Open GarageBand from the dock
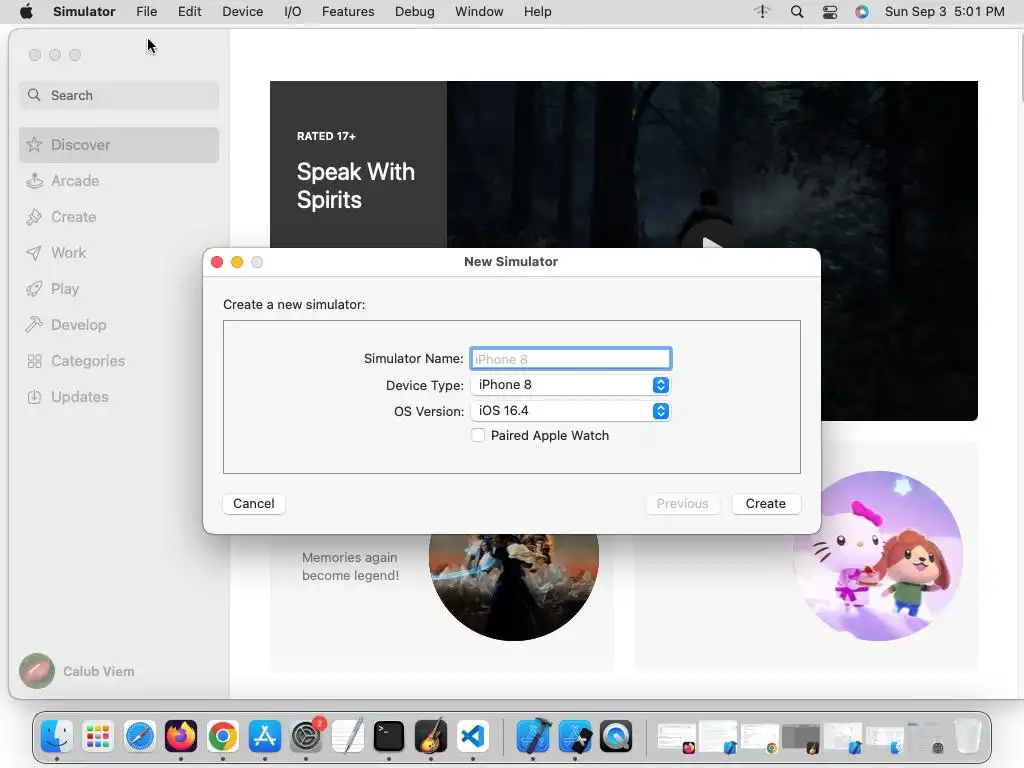 pyautogui.click(x=431, y=737)
